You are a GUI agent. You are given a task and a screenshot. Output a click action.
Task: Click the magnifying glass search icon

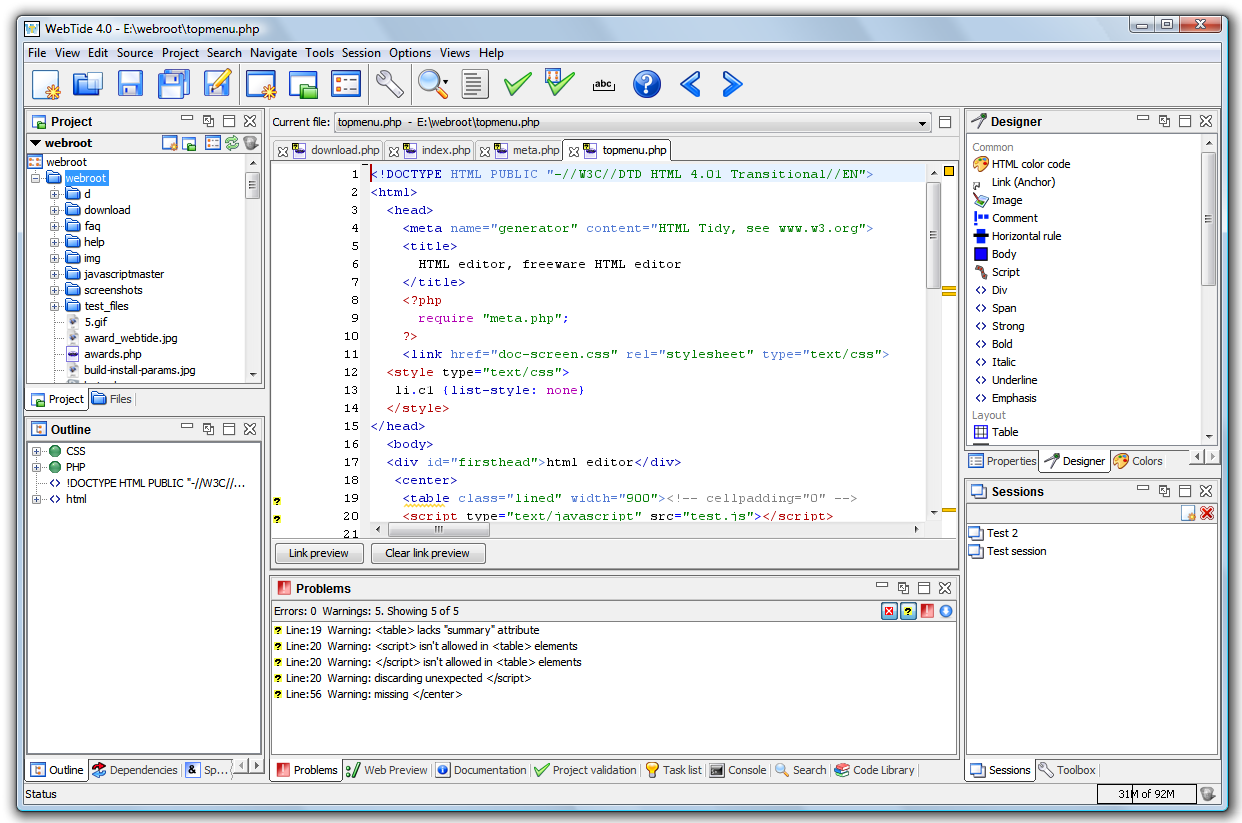point(431,85)
